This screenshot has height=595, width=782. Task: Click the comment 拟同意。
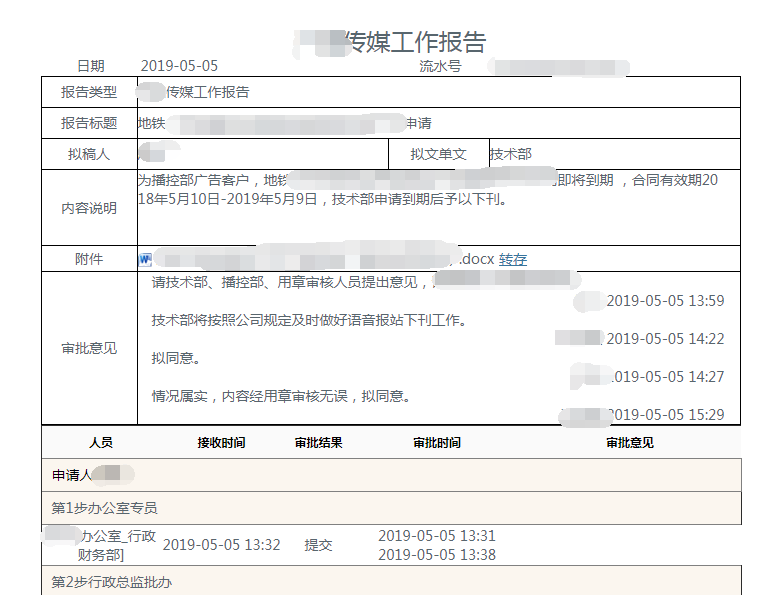(176, 358)
